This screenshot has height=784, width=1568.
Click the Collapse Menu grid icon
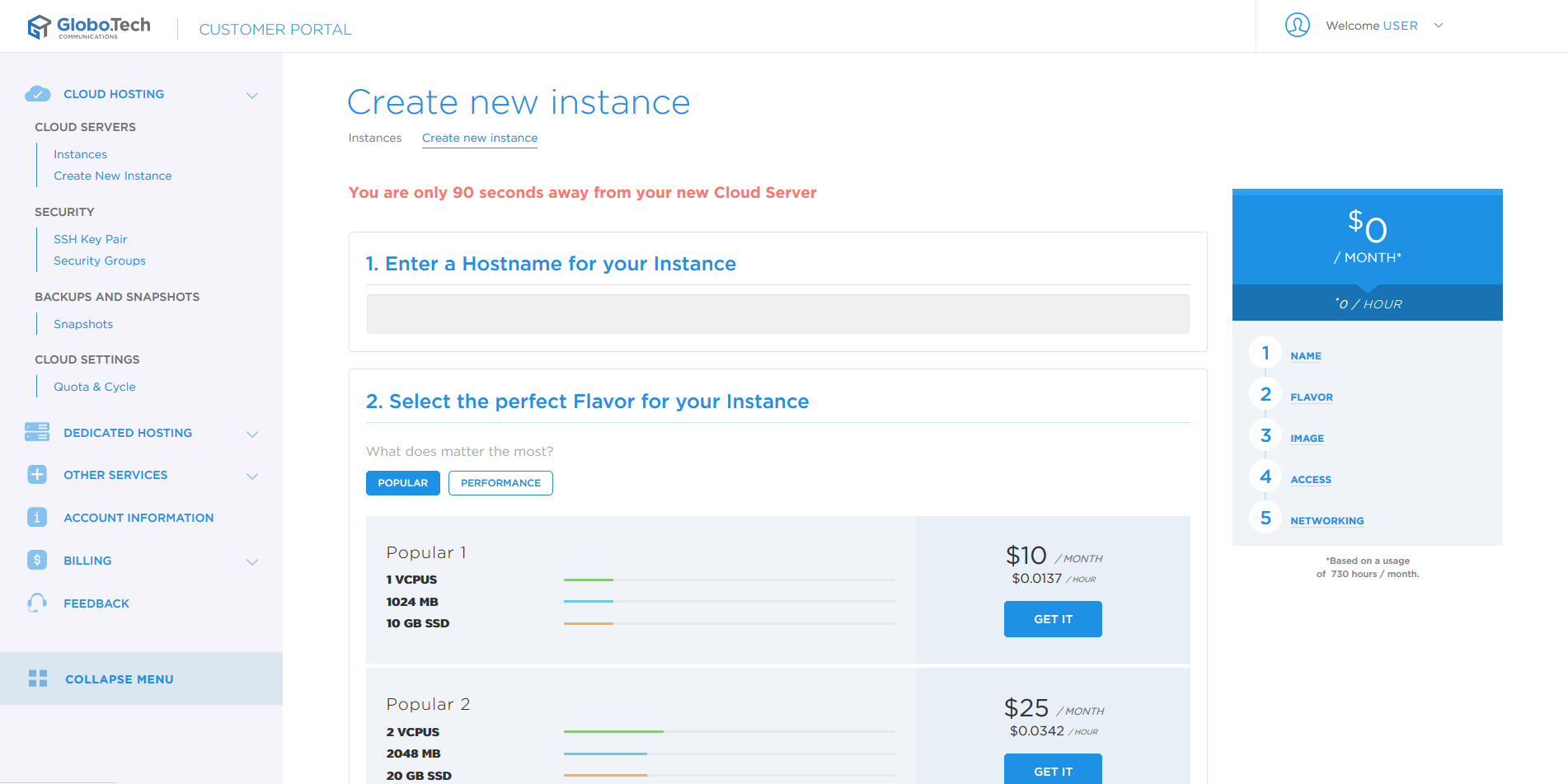38,678
